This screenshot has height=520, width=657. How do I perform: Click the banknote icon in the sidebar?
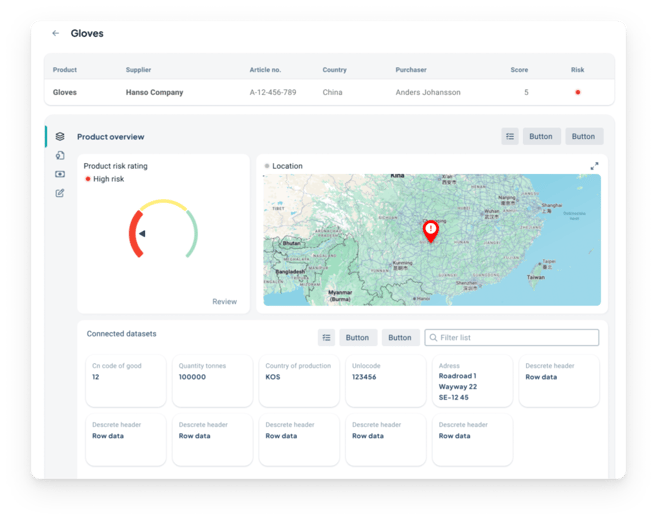[60, 174]
